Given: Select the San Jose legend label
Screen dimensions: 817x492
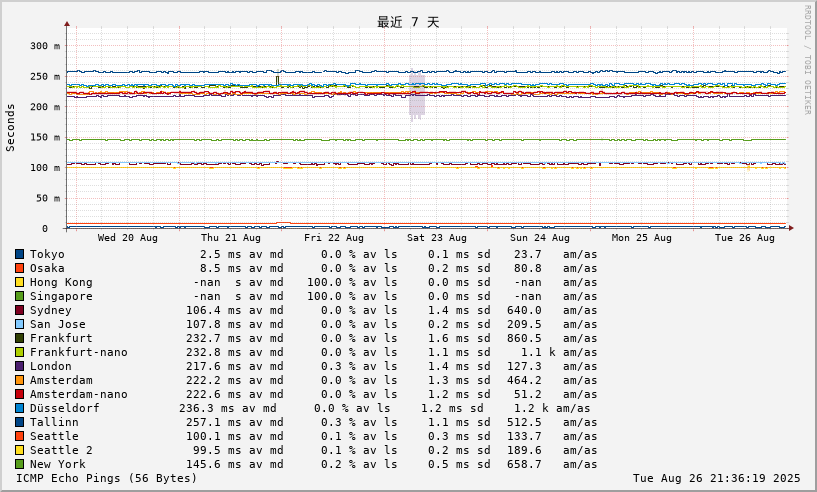Looking at the screenshot, I should (57, 325).
